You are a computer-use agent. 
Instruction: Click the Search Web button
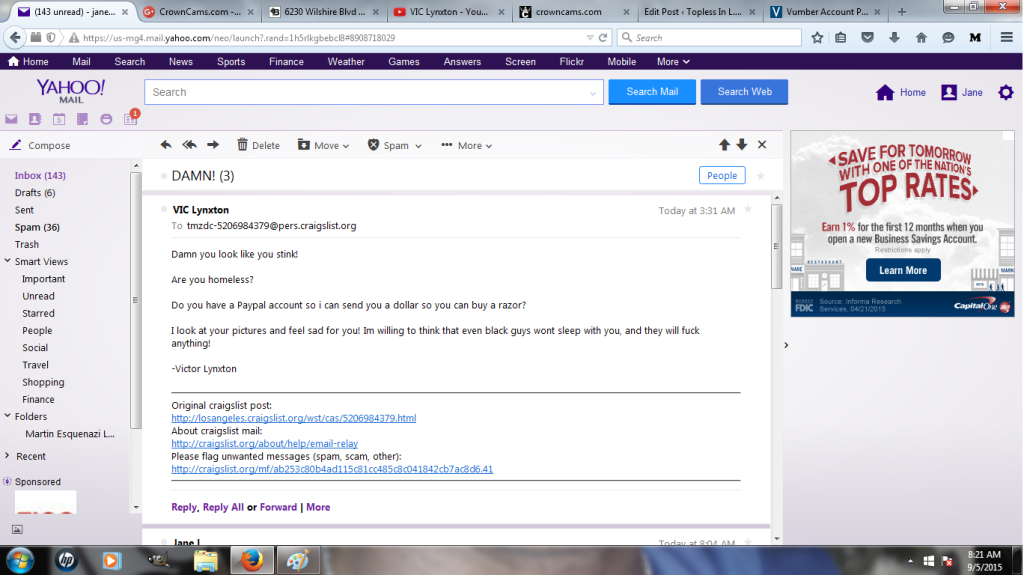(x=744, y=91)
